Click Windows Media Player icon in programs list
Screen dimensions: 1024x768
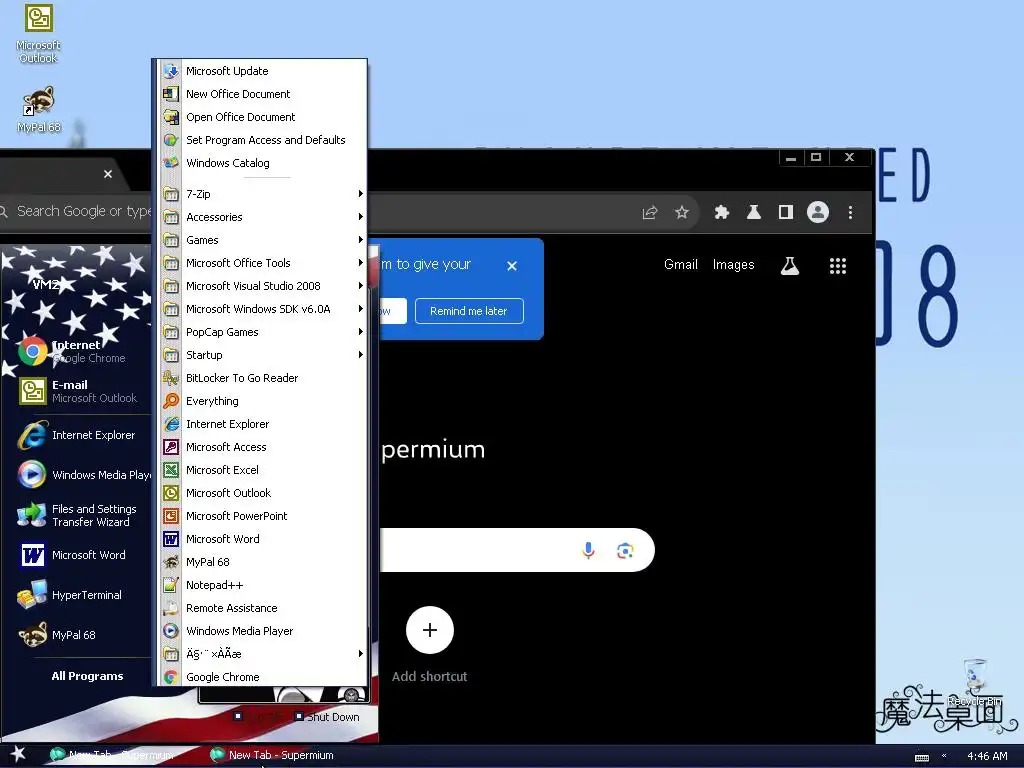coord(171,631)
